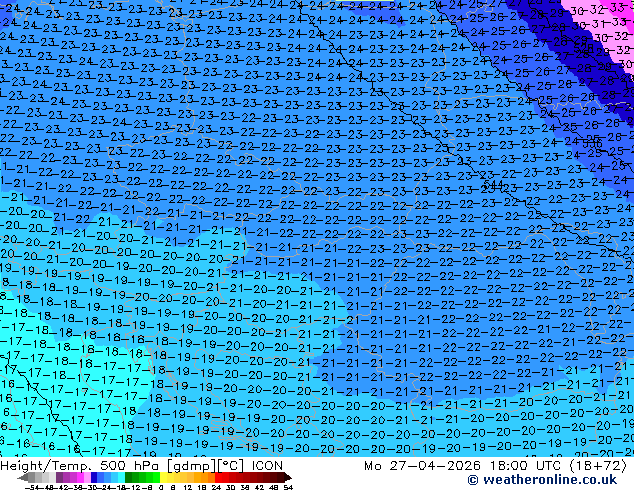Select the 'Height/Temp. 500 hPa' chart title
Screen dimensions: 634x490
(x=81, y=466)
